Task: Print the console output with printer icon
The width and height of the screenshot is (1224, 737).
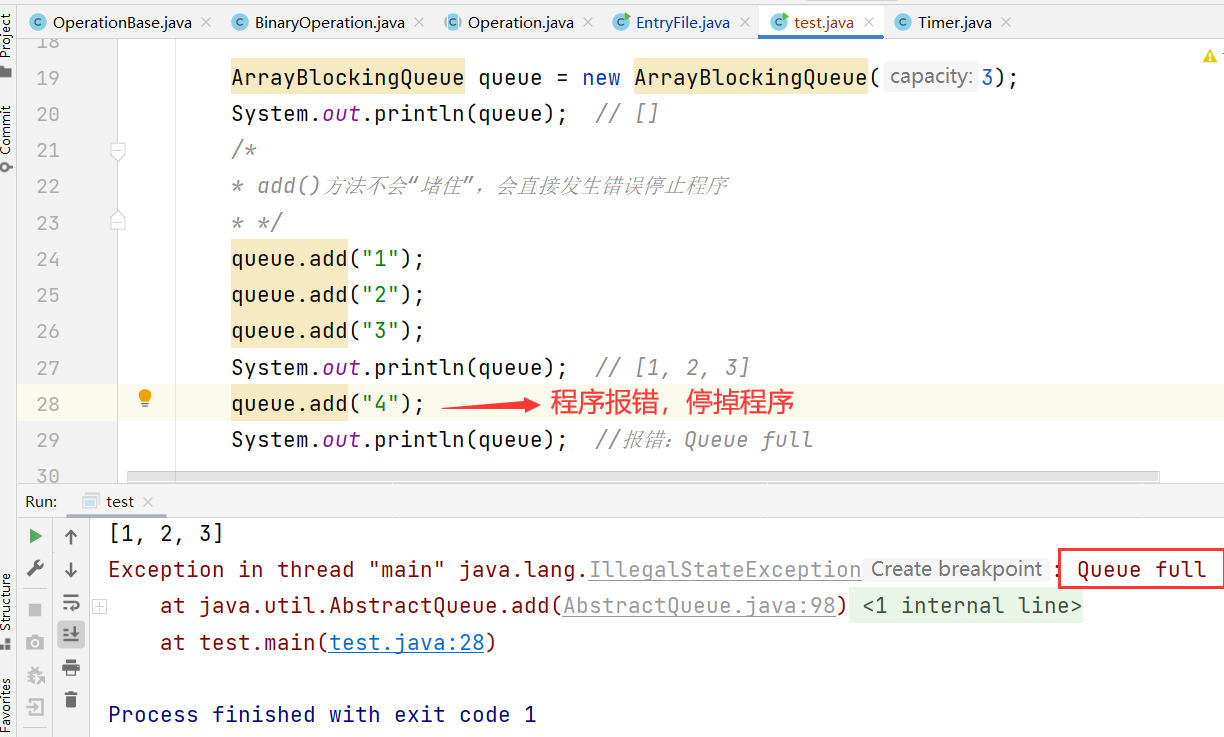Action: point(71,667)
